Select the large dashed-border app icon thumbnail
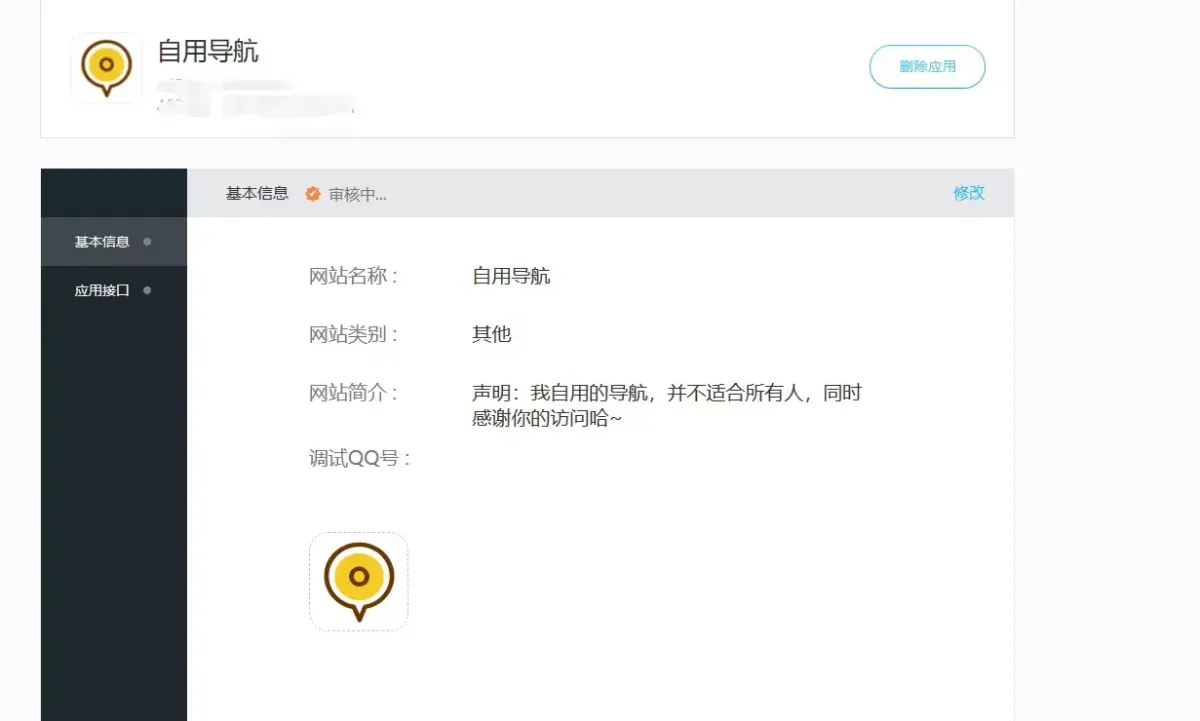 click(358, 581)
